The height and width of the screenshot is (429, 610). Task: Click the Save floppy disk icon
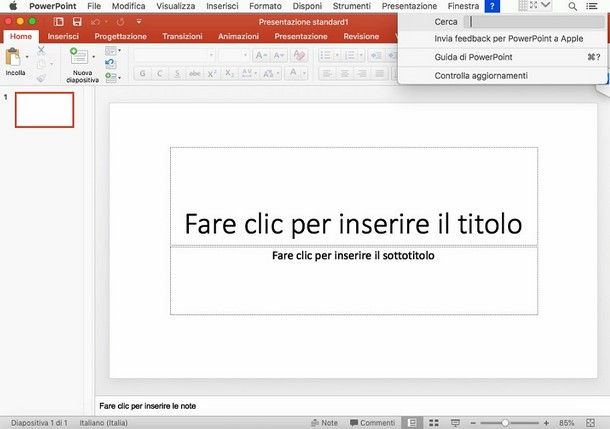pos(77,22)
